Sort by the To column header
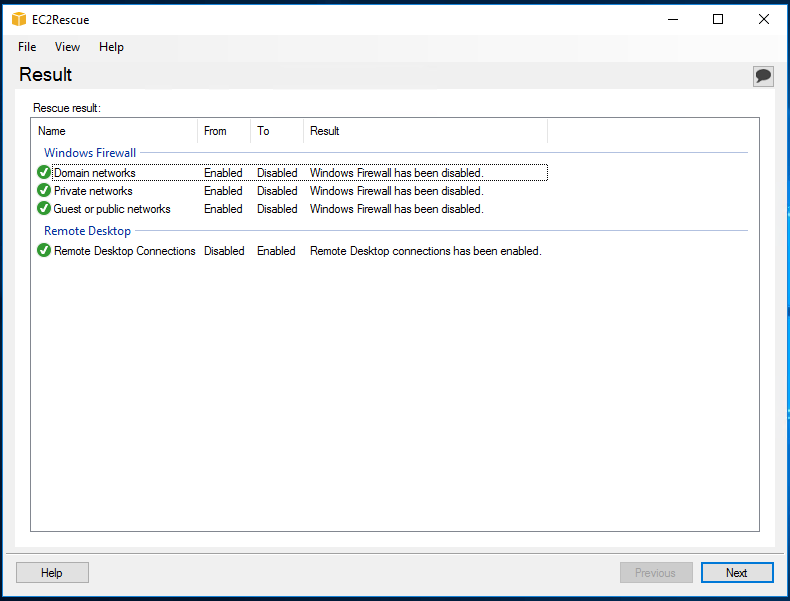790x601 pixels. point(277,131)
